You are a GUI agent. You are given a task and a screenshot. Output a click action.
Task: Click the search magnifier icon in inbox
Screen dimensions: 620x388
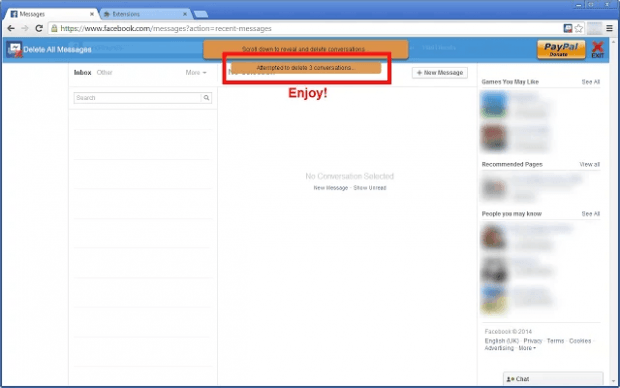[206, 98]
